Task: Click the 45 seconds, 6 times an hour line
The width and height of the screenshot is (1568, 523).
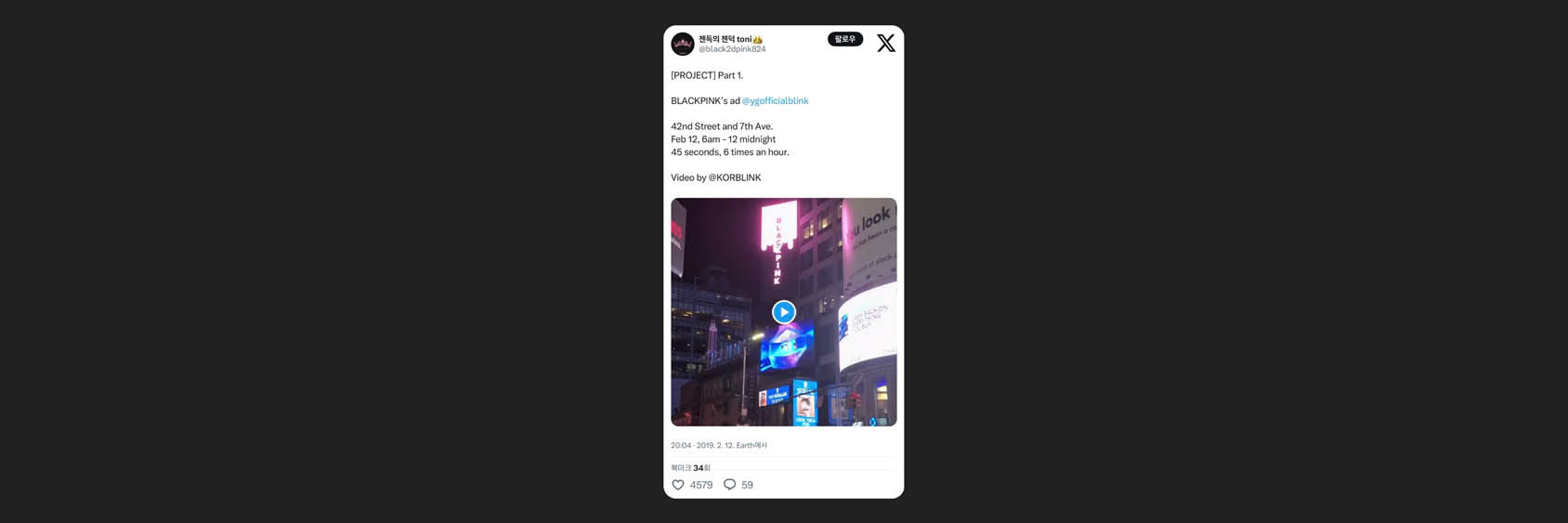Action: (x=730, y=152)
